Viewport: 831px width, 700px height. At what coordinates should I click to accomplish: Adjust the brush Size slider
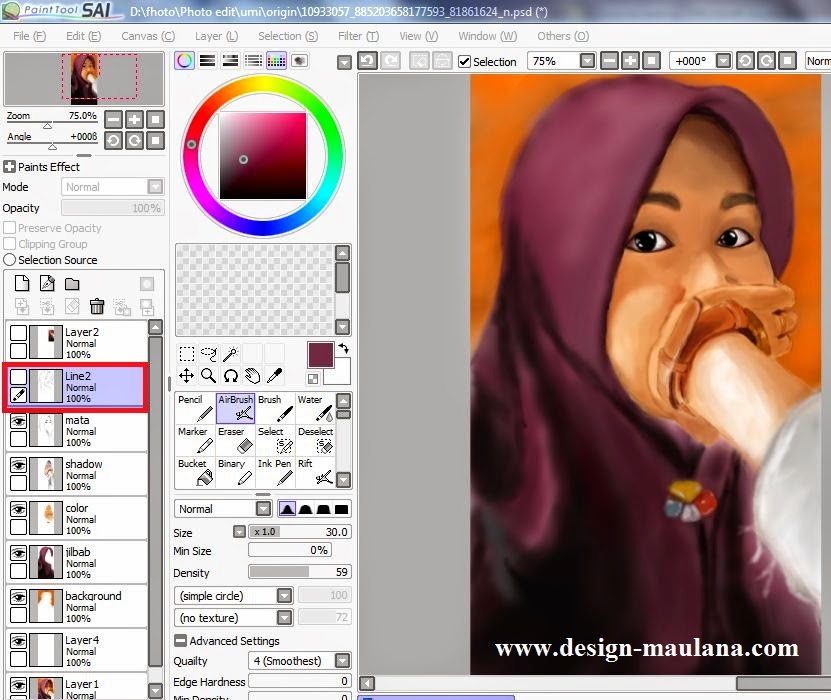pos(299,531)
